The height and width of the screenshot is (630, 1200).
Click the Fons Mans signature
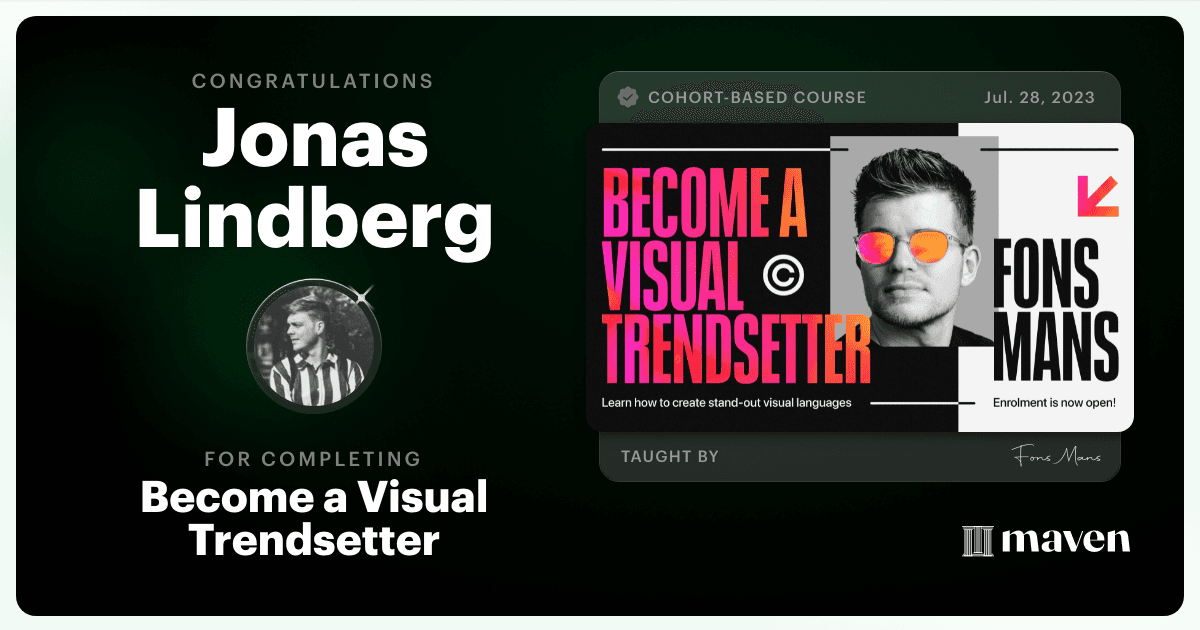click(1055, 457)
